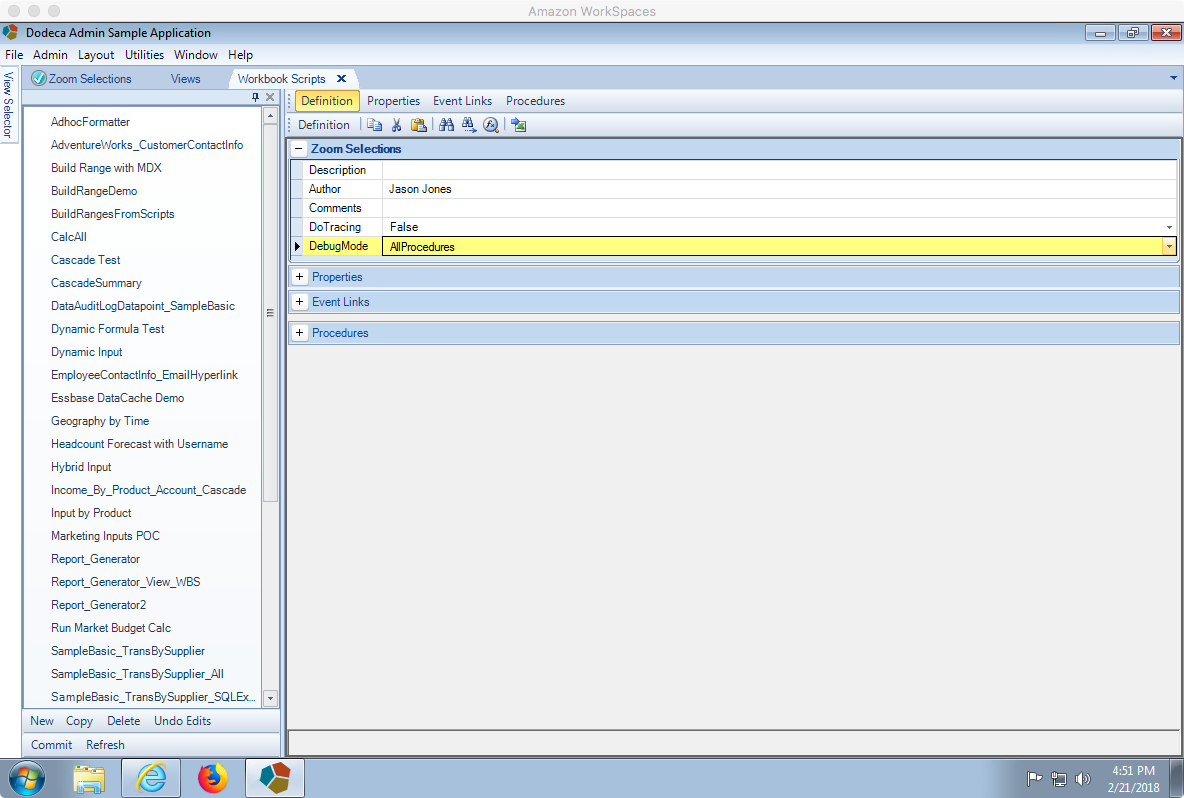Open the Layout menu
The image size is (1184, 798).
[x=96, y=54]
